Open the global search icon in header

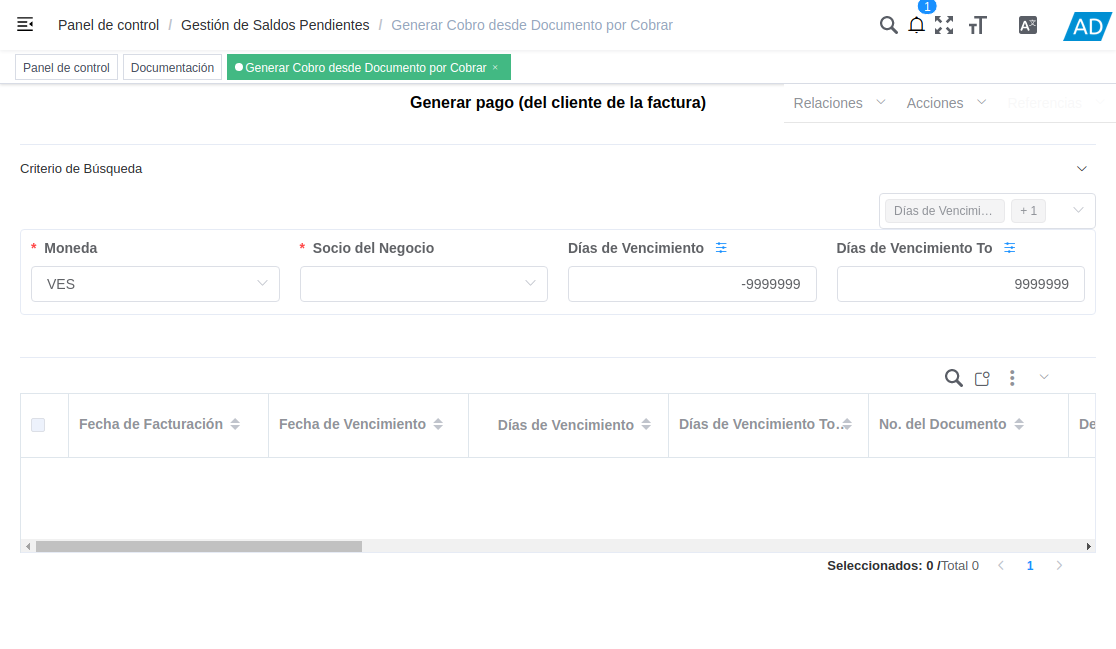coord(889,25)
